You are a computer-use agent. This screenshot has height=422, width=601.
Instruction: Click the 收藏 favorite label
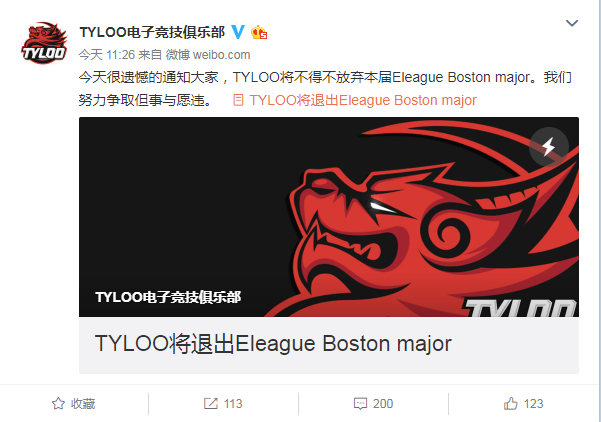[x=83, y=404]
